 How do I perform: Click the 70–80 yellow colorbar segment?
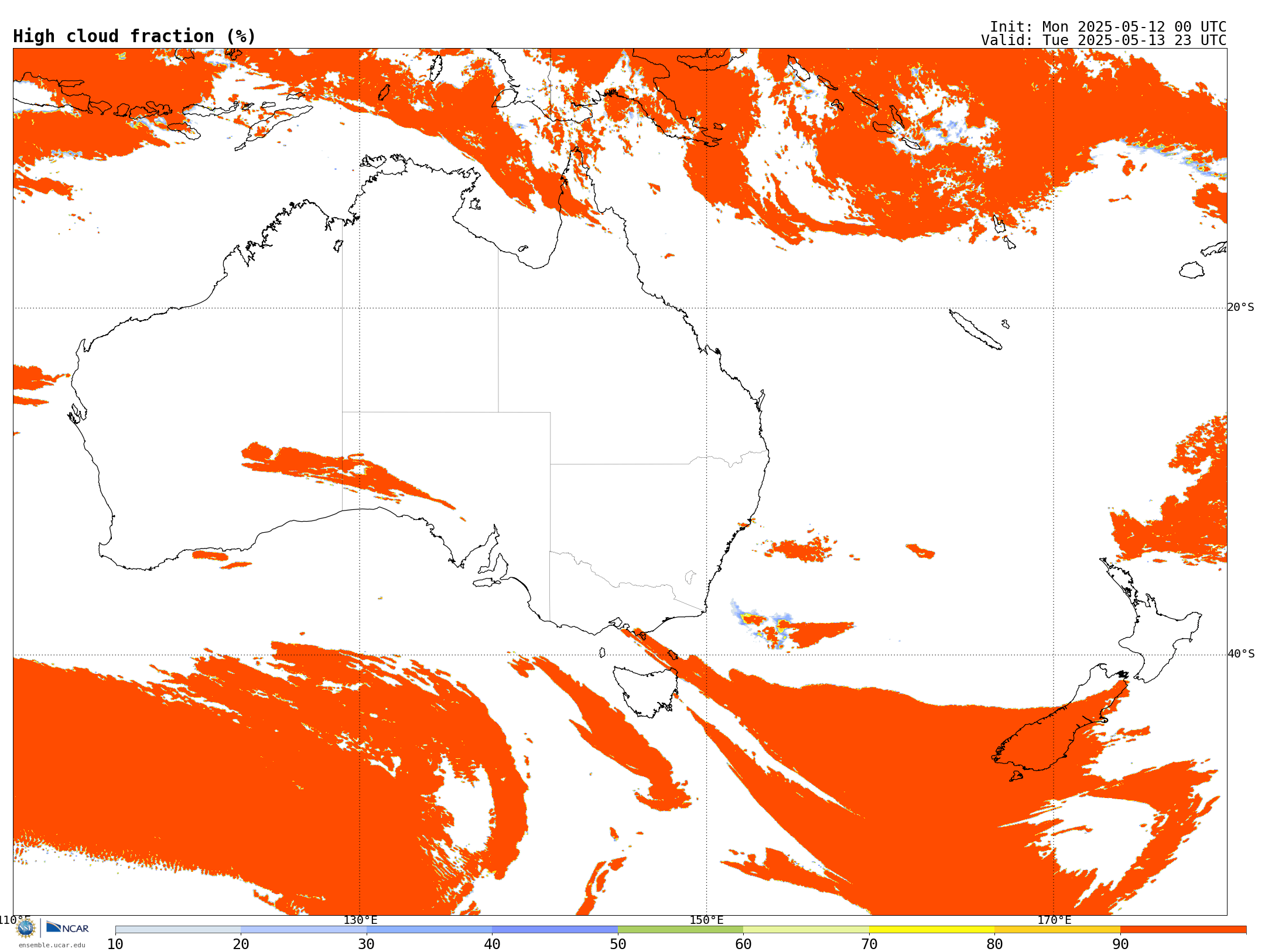coord(932,930)
